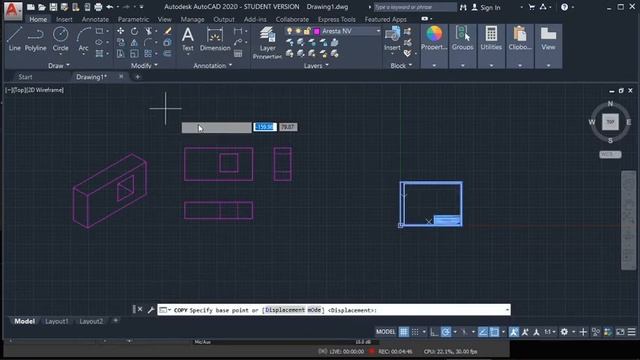
Task: Open the command line history dropdown arrow
Action: tap(507, 310)
